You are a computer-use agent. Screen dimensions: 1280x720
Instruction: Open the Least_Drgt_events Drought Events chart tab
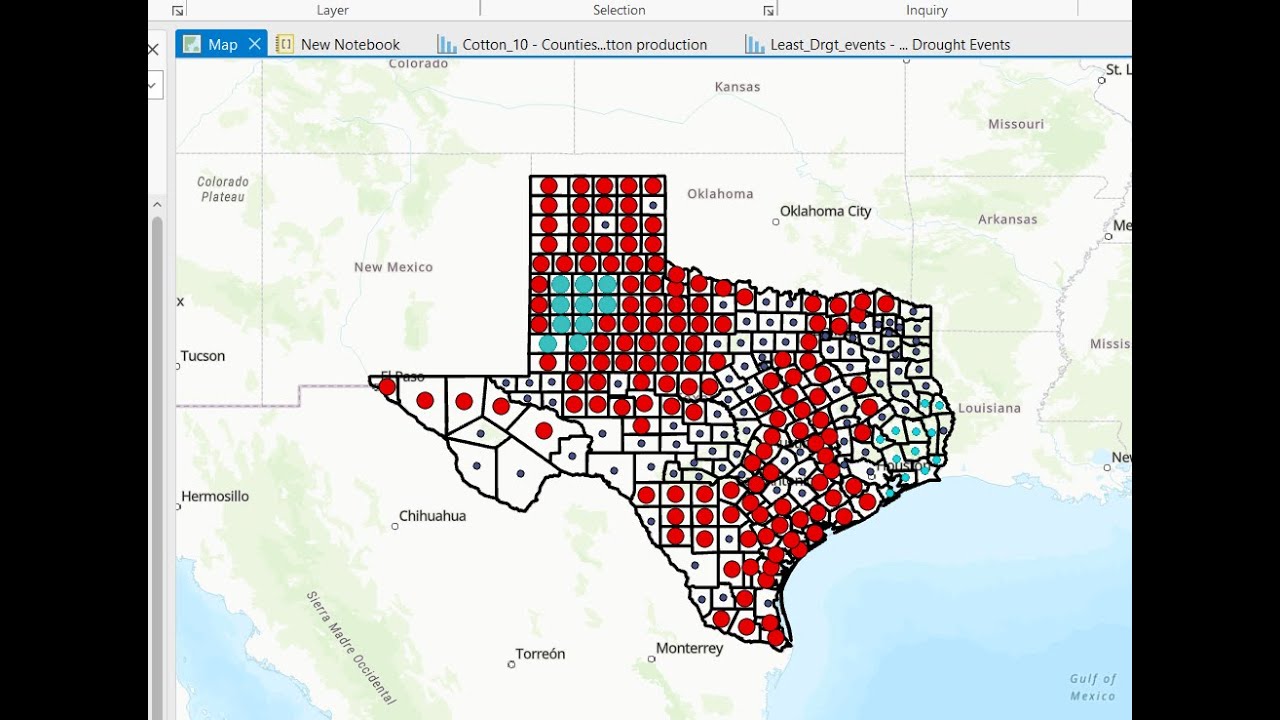click(878, 44)
